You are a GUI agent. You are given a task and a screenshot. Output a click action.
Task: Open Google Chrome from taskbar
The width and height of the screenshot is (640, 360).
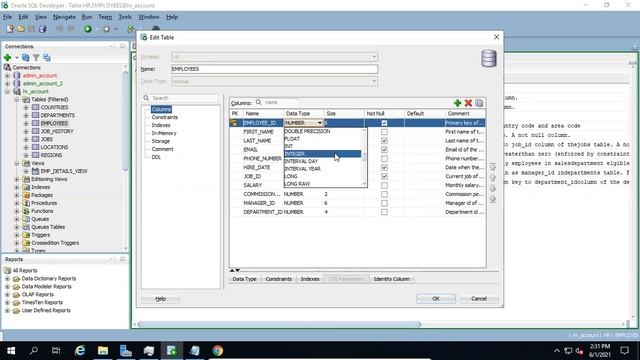[218, 351]
